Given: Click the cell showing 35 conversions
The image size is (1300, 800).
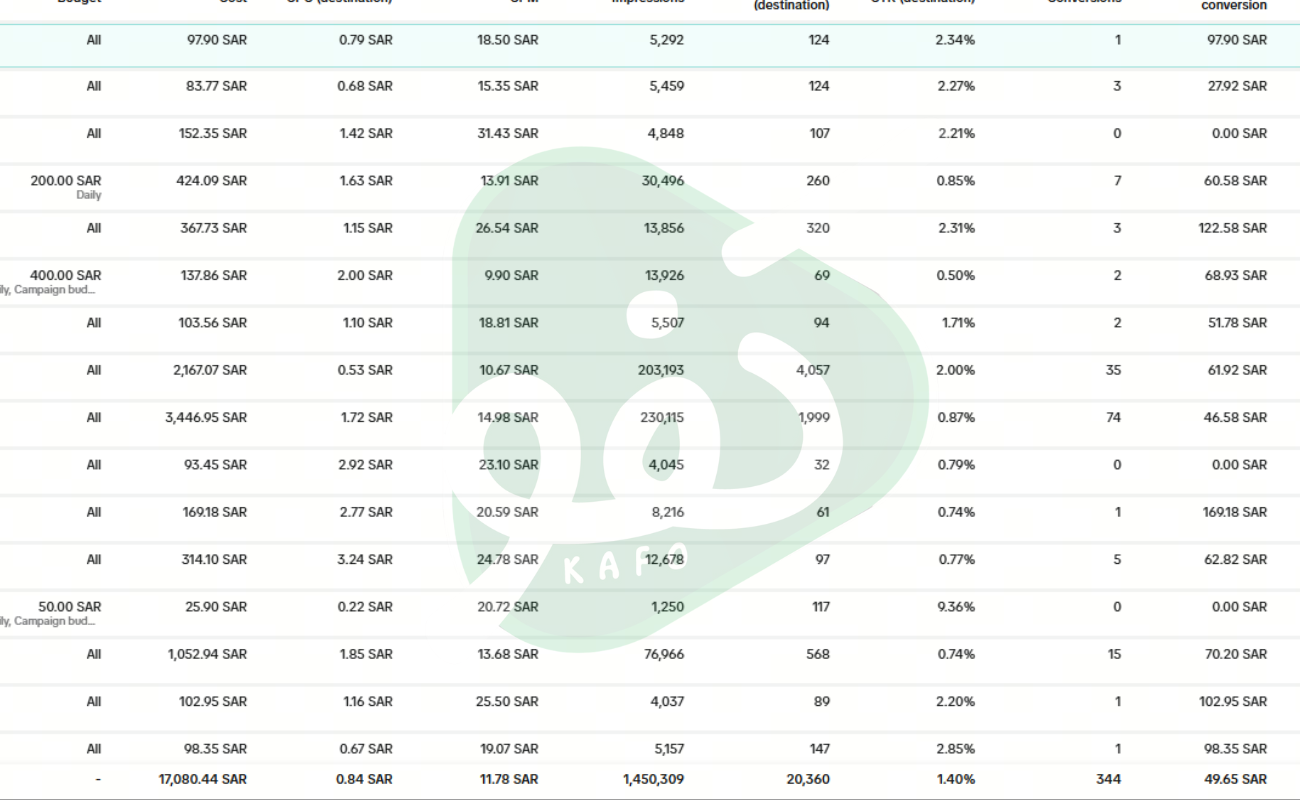Looking at the screenshot, I should click(x=1114, y=370).
